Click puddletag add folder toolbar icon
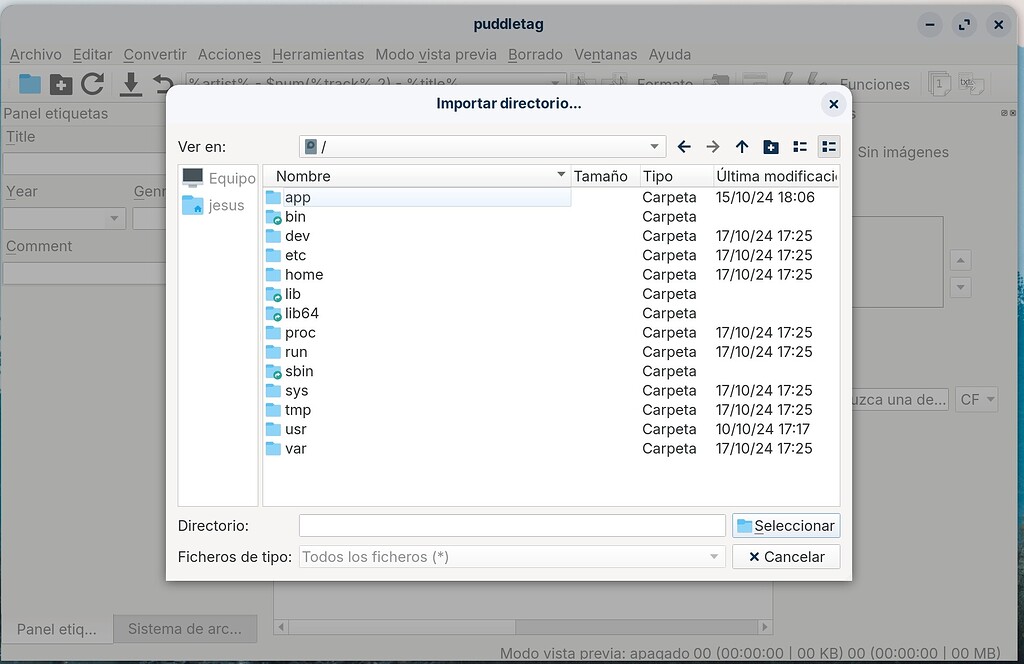The width and height of the screenshot is (1024, 664). [x=61, y=84]
